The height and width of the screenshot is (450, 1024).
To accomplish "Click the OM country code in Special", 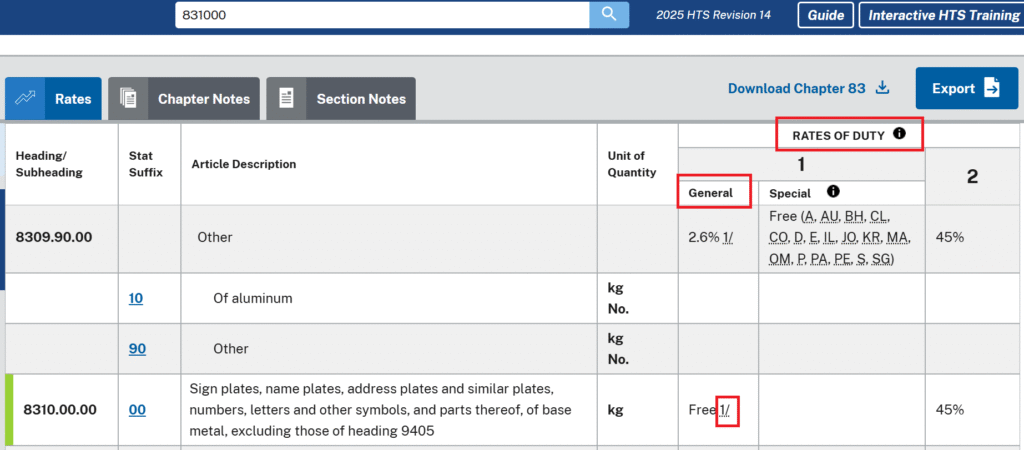I will coord(780,259).
